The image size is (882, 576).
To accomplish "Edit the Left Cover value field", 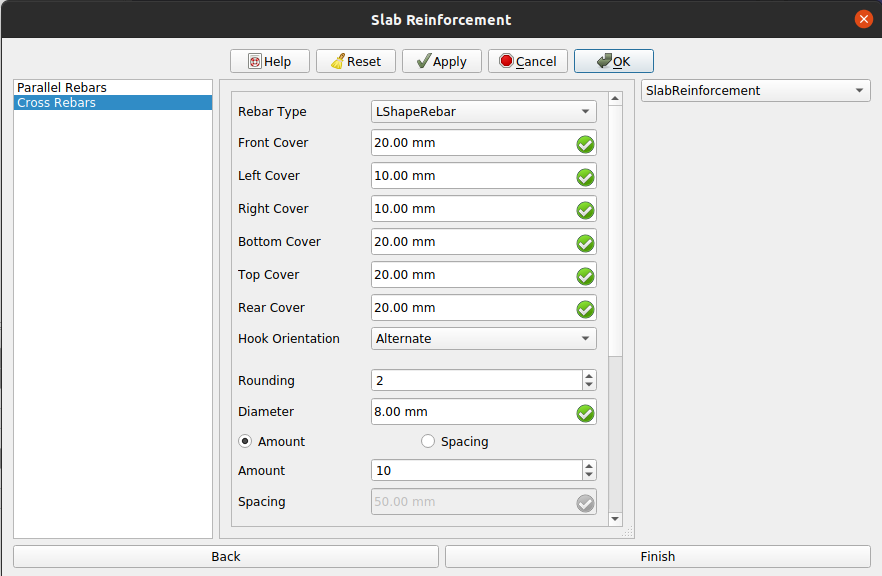I will click(x=483, y=176).
